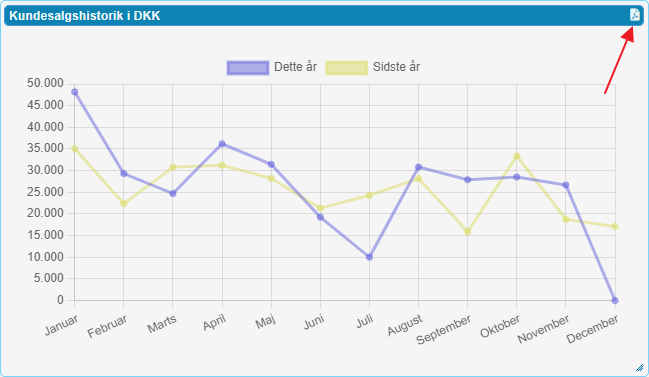
Task: Click the '10.000' y-axis value
Action: tap(46, 257)
